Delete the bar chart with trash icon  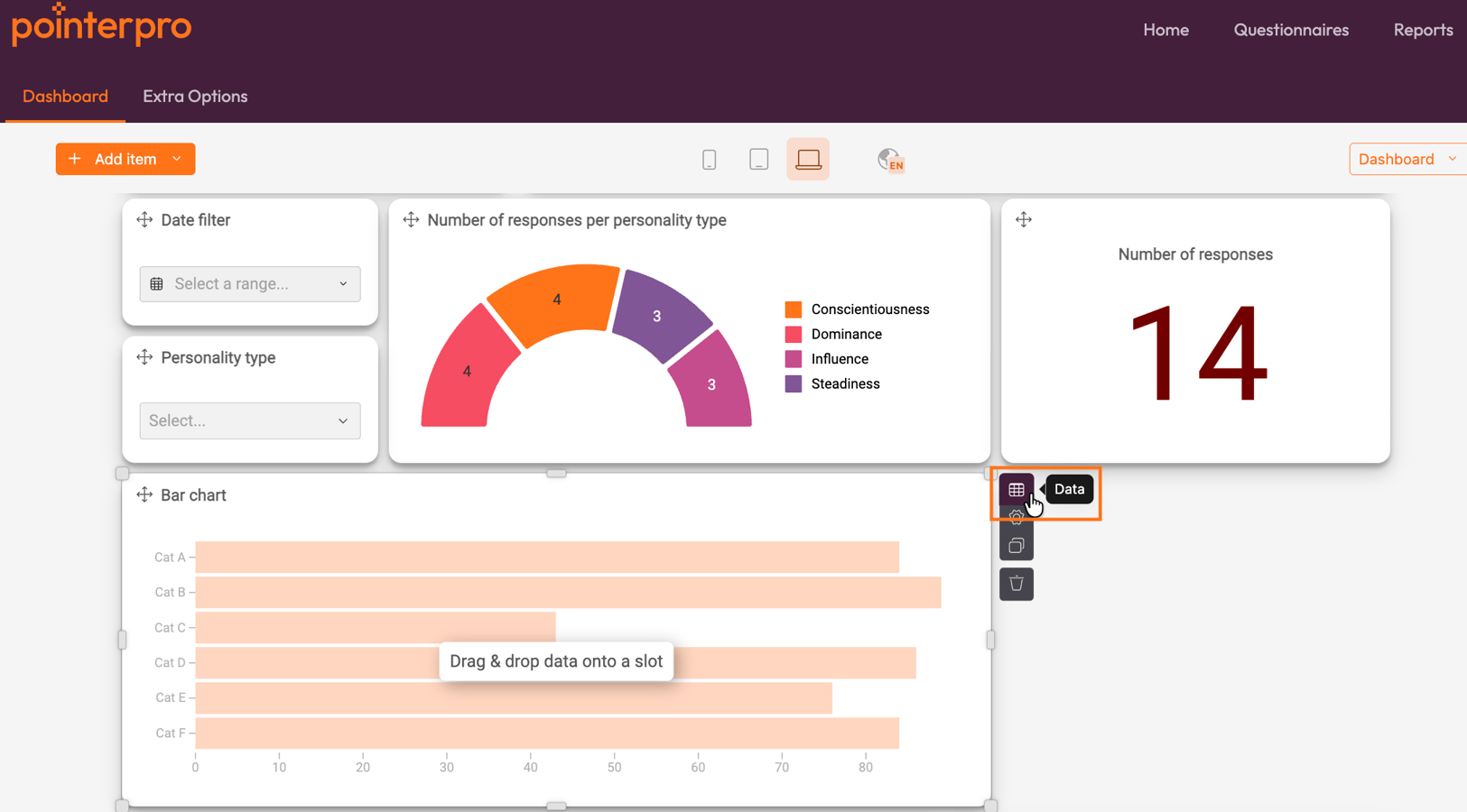[x=1017, y=584]
